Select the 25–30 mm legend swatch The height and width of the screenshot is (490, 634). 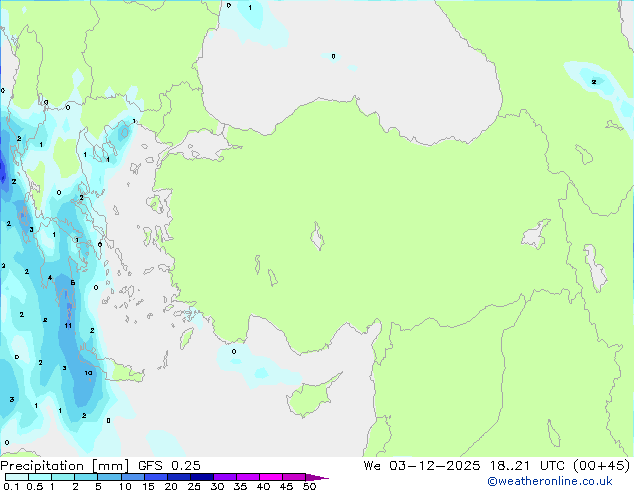[202, 477]
